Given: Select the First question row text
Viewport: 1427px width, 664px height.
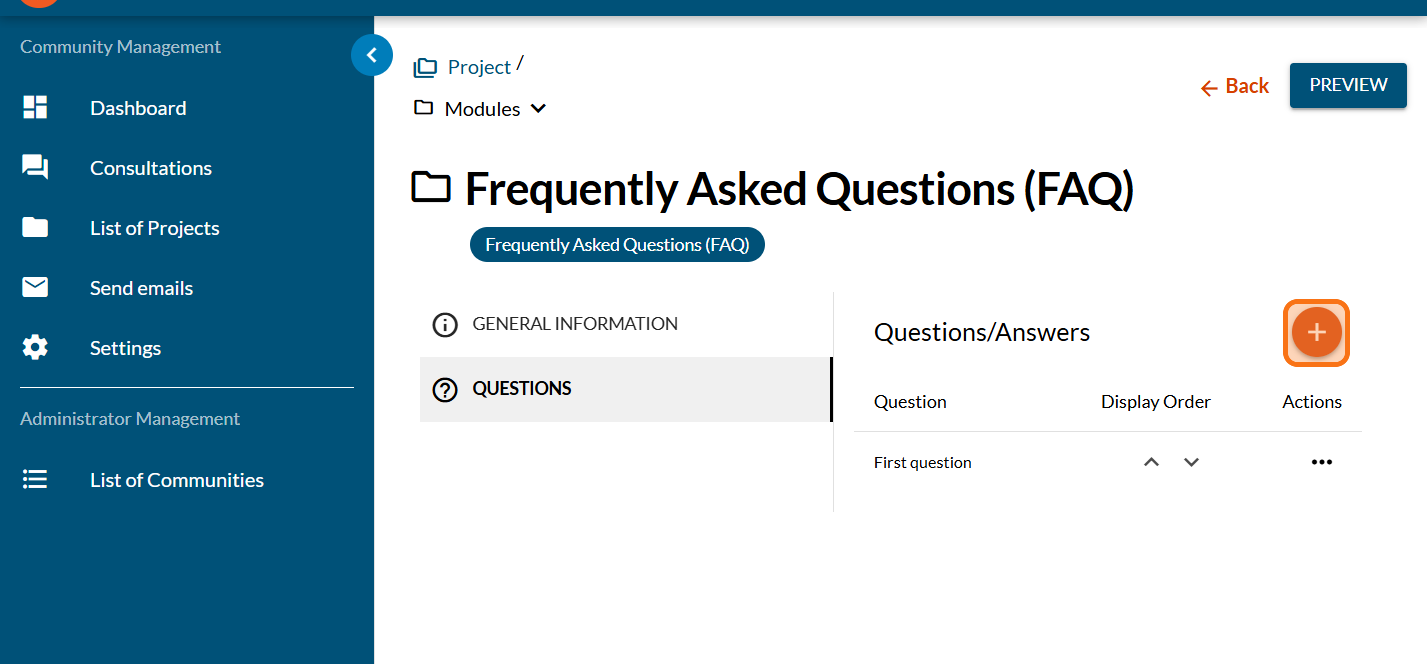Looking at the screenshot, I should [x=922, y=462].
